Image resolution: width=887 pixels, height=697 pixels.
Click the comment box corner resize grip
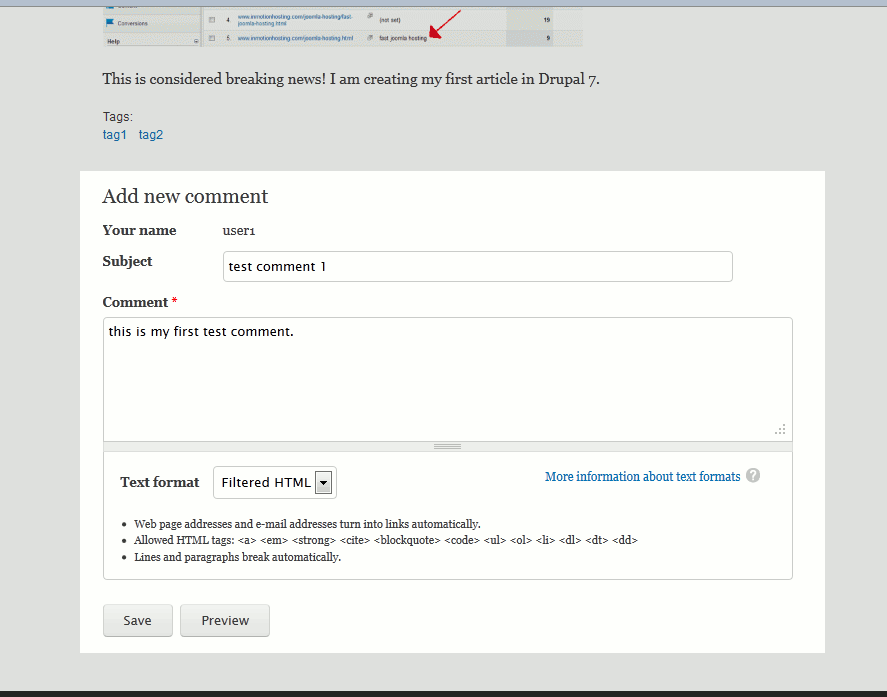pos(780,429)
